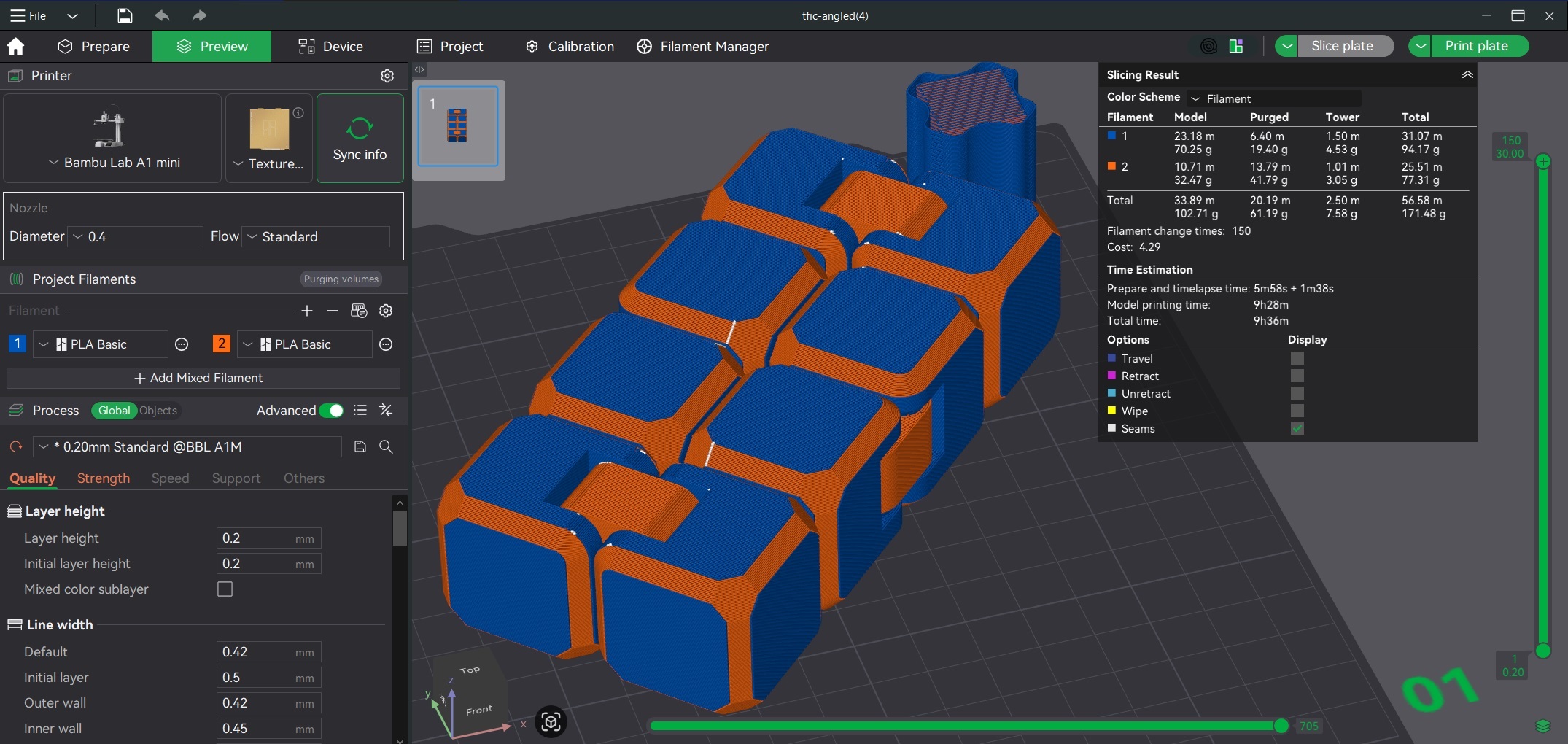Click the Print plate button
1568x744 pixels.
coord(1480,46)
